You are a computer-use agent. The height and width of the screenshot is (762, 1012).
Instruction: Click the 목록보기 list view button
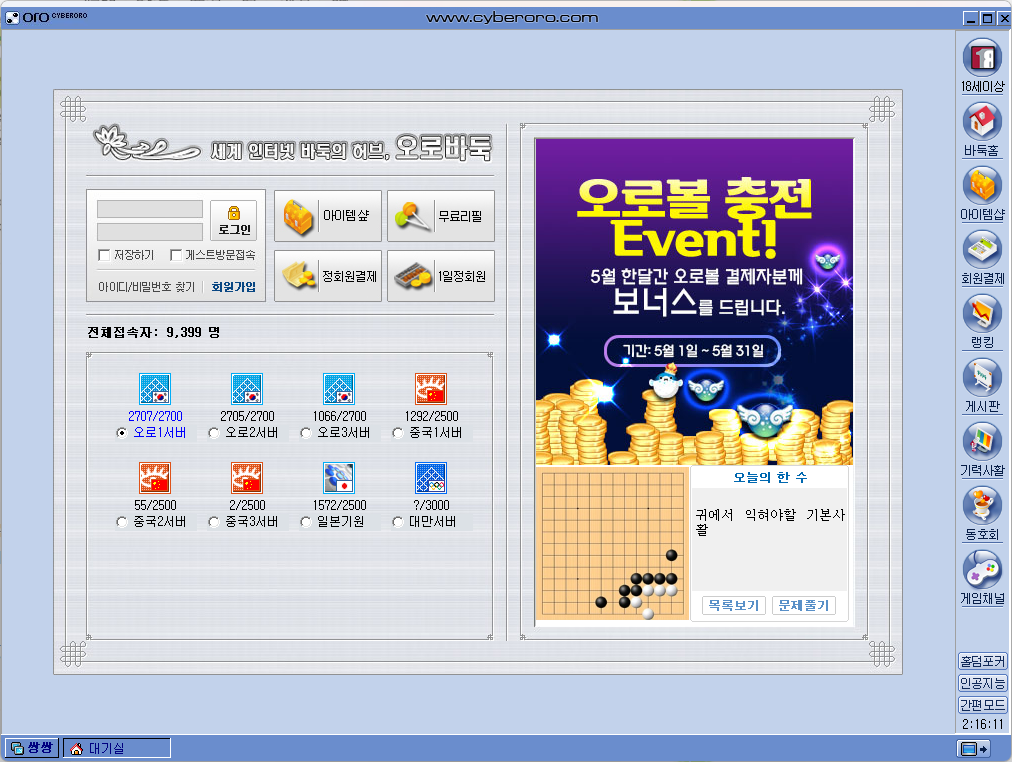click(734, 605)
